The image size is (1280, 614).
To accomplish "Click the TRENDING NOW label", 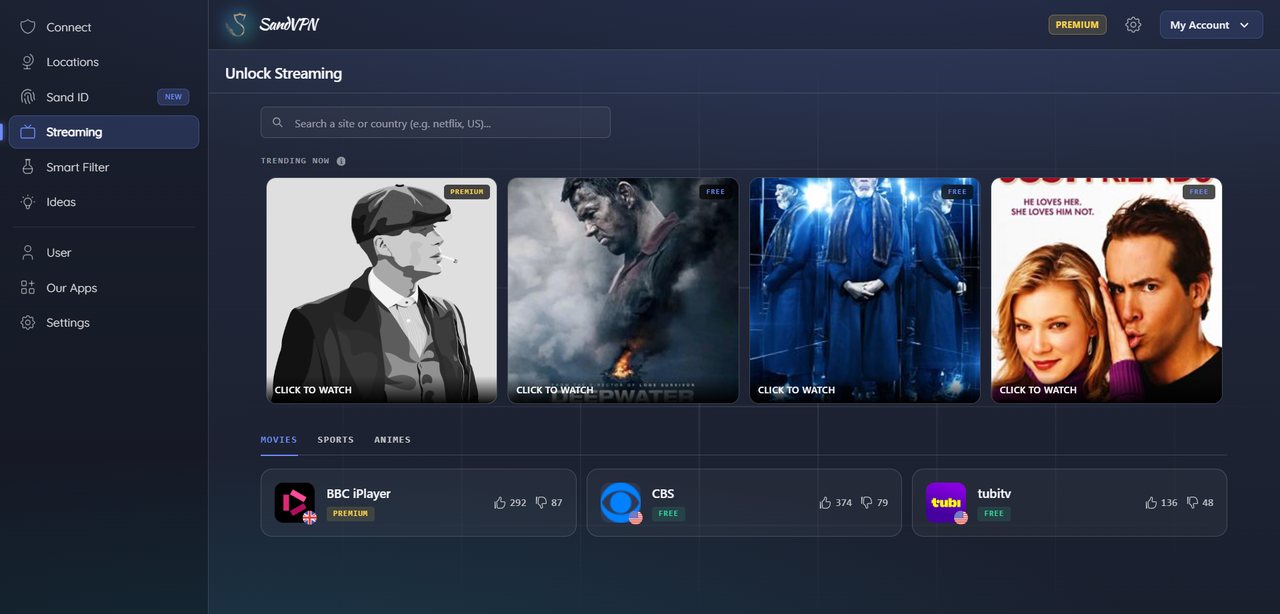I will click(295, 161).
